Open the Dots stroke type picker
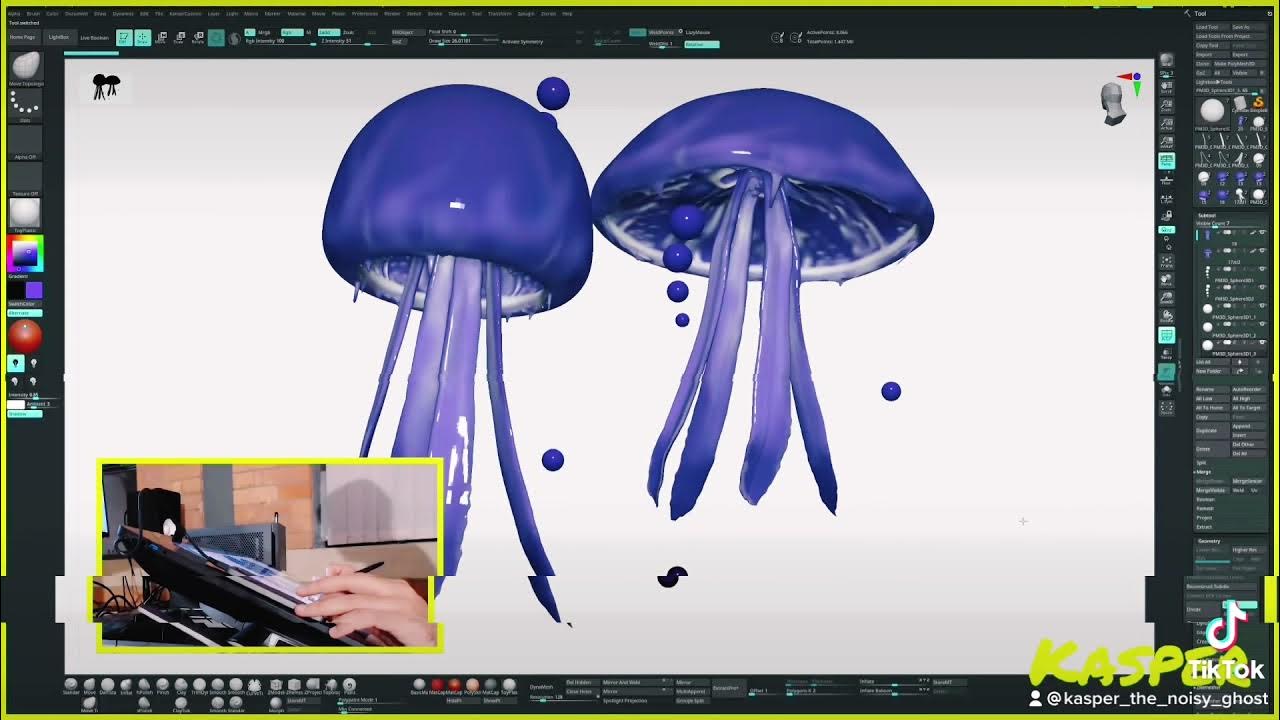The height and width of the screenshot is (720, 1280). click(x=25, y=103)
